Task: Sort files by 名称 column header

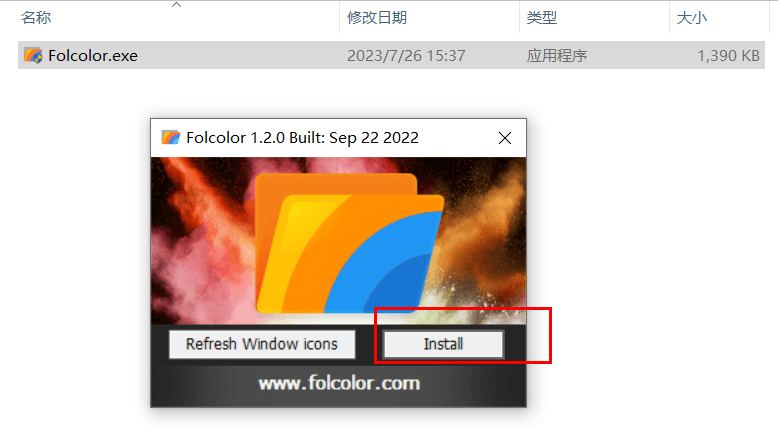Action: pyautogui.click(x=36, y=18)
